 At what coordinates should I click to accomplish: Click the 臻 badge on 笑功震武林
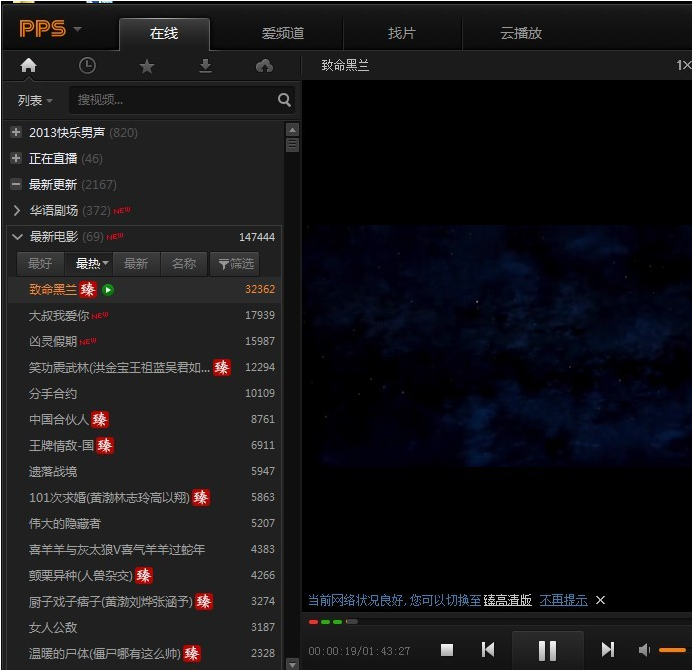[x=222, y=367]
